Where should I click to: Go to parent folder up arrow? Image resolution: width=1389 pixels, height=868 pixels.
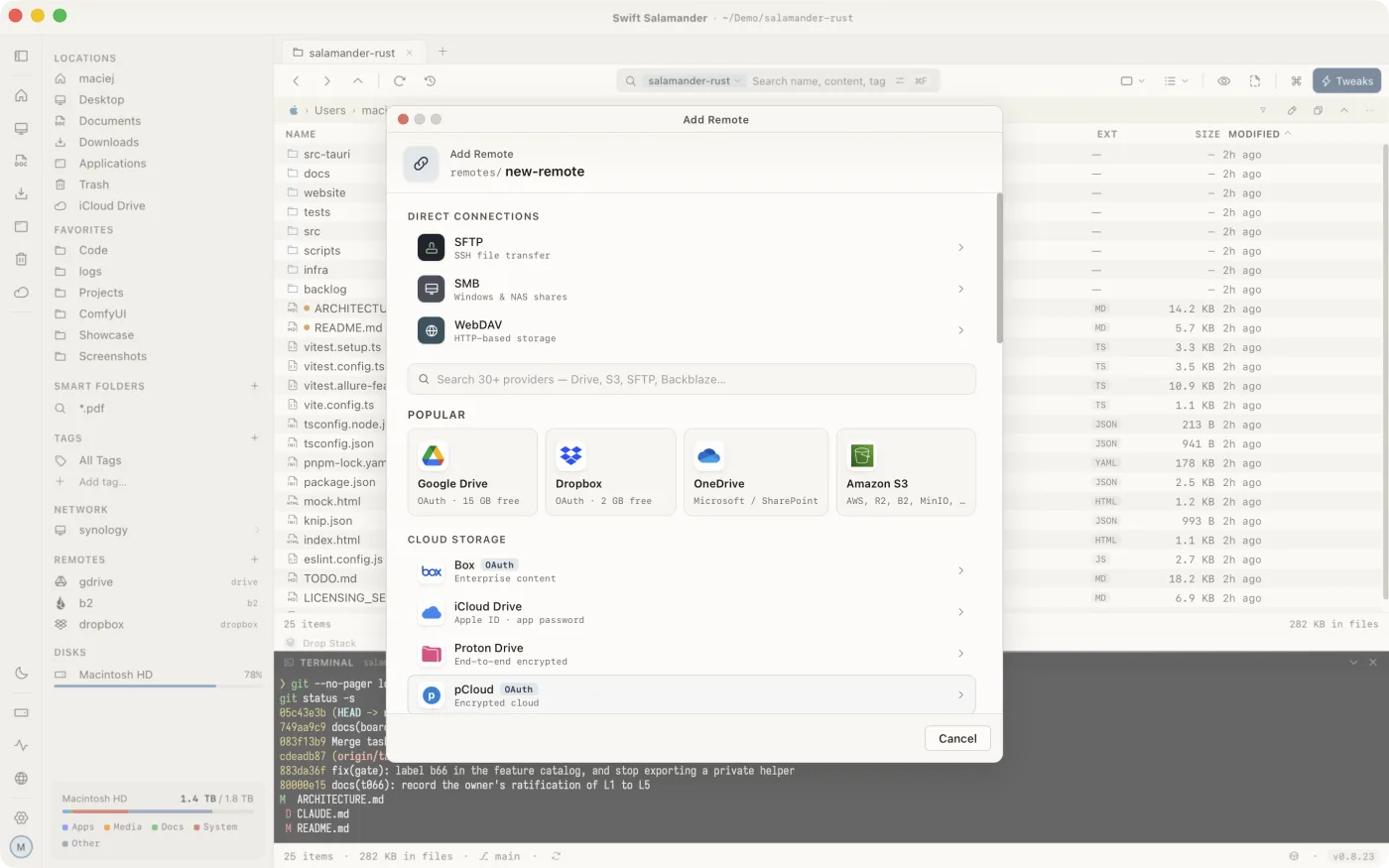[x=358, y=81]
